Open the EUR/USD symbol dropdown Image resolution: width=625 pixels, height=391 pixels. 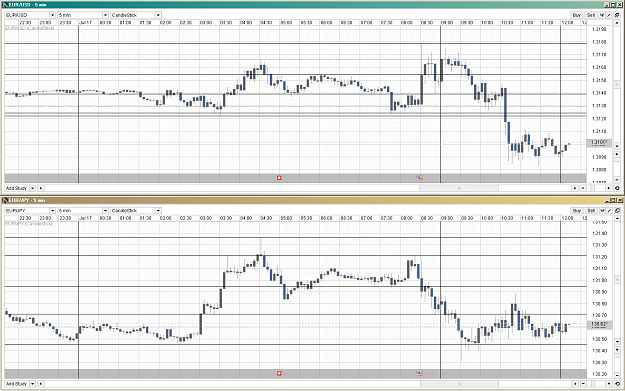pyautogui.click(x=52, y=15)
